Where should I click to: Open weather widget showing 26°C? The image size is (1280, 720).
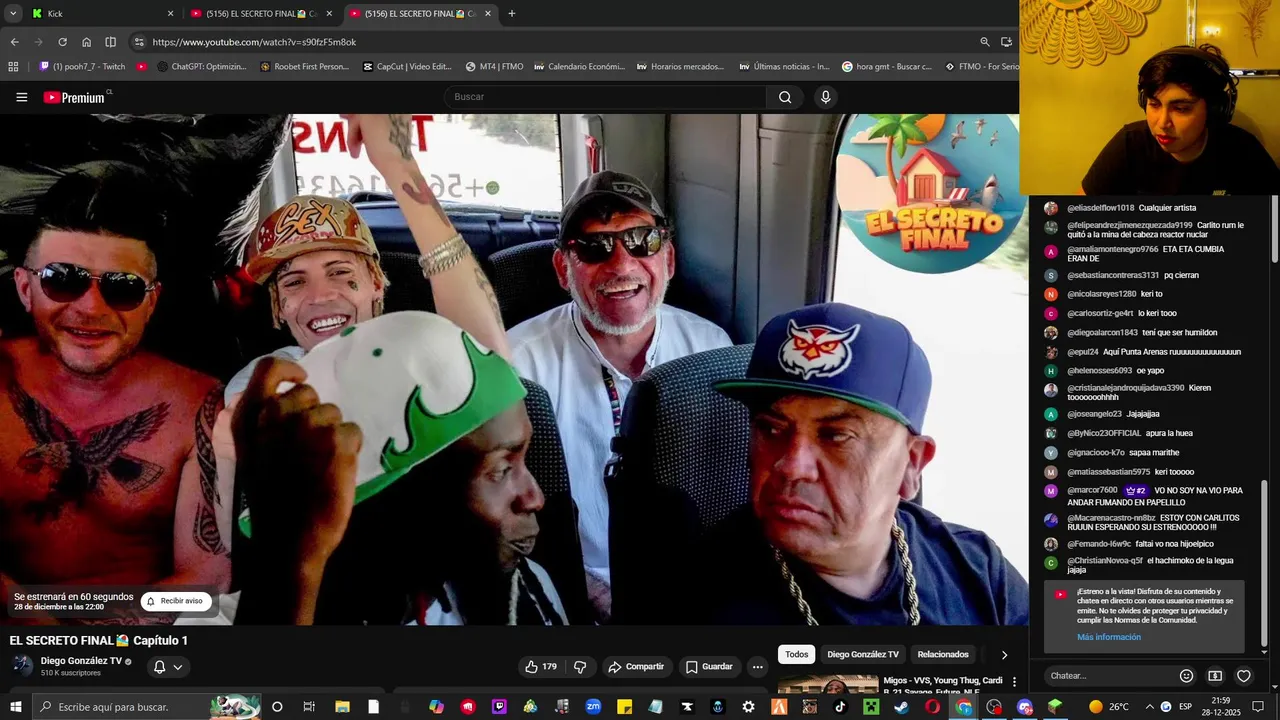click(x=1108, y=707)
